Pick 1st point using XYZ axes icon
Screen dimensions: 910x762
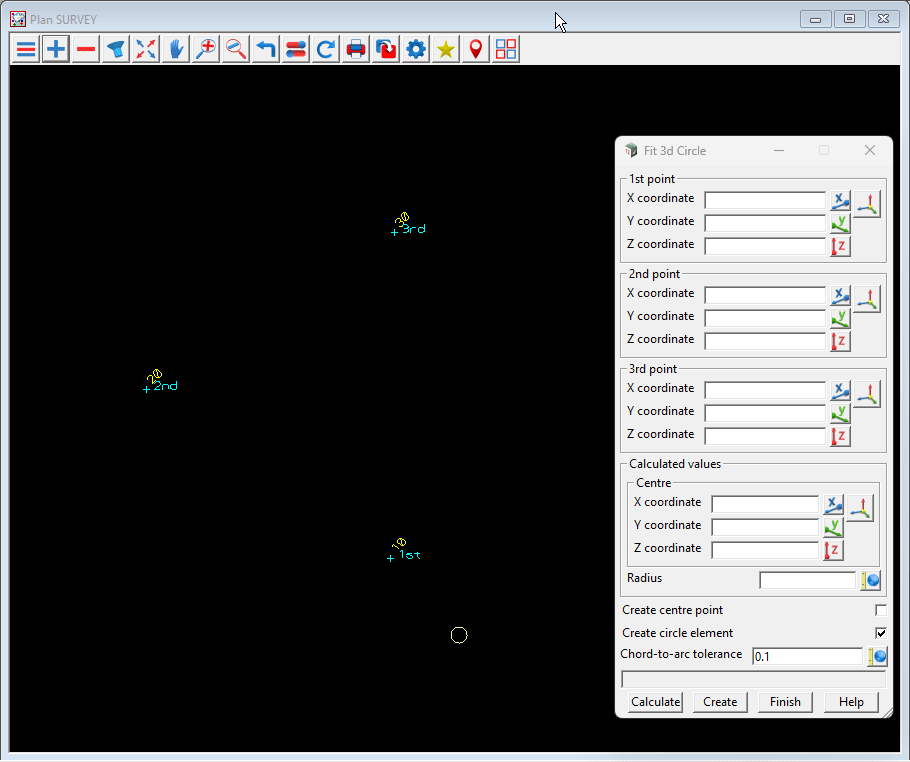(867, 204)
